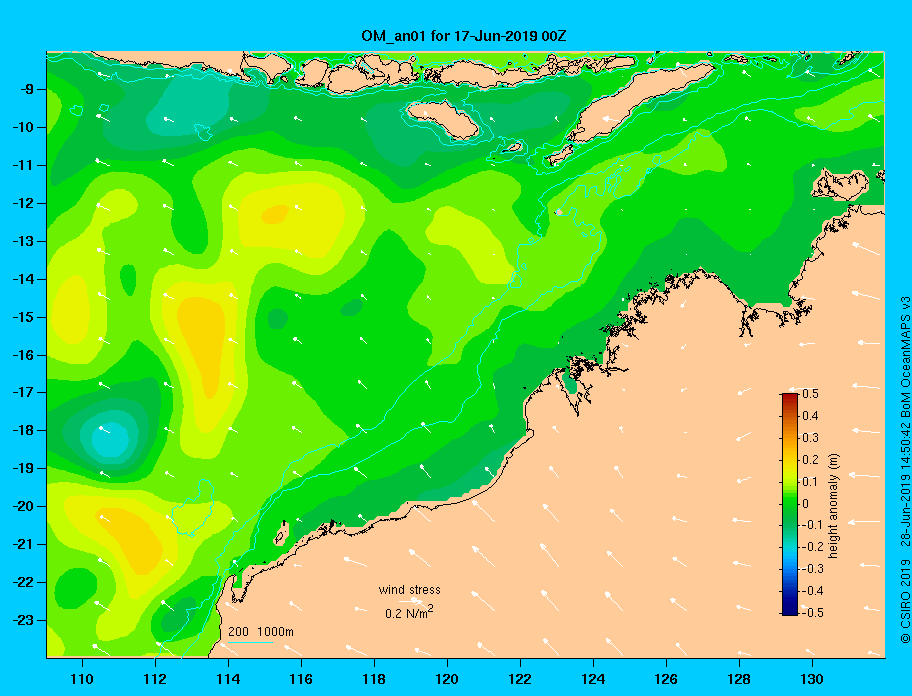912x696 pixels.
Task: Click the 'wind stress' legend label
Action: coord(409,590)
